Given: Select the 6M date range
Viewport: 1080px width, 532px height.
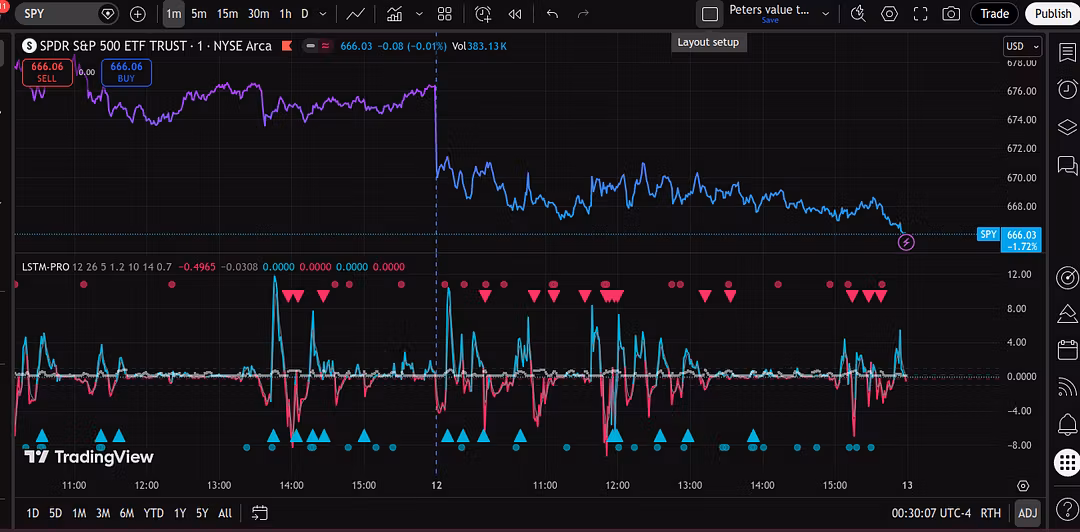Looking at the screenshot, I should 126,513.
